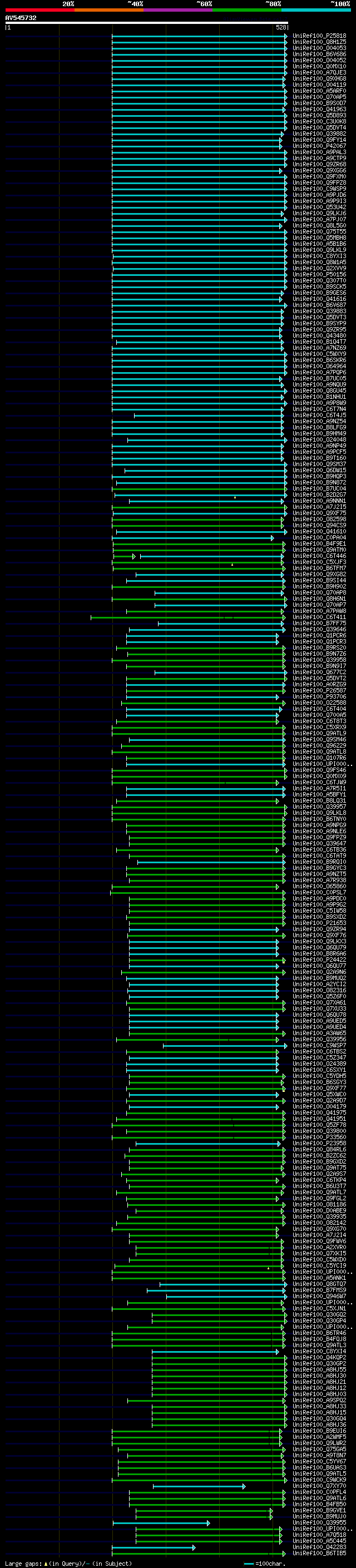Viewport: 356px width, 1568px height.
Task: Click the white query sequence bar
Action: coord(147,22)
